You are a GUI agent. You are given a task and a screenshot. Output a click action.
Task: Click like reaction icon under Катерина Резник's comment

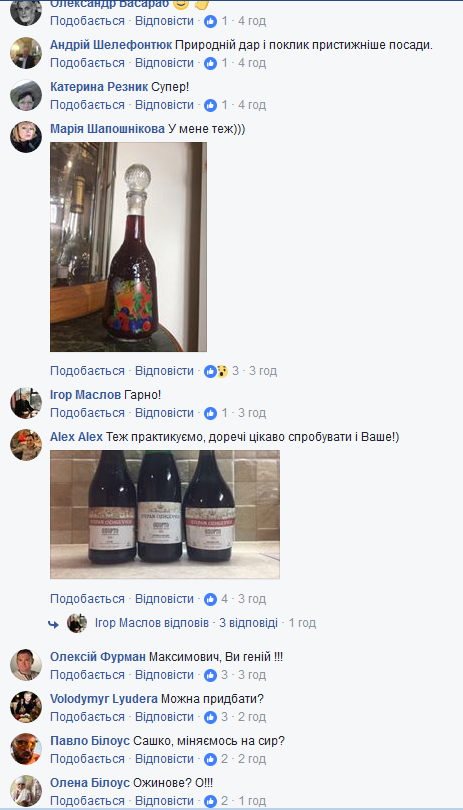210,105
